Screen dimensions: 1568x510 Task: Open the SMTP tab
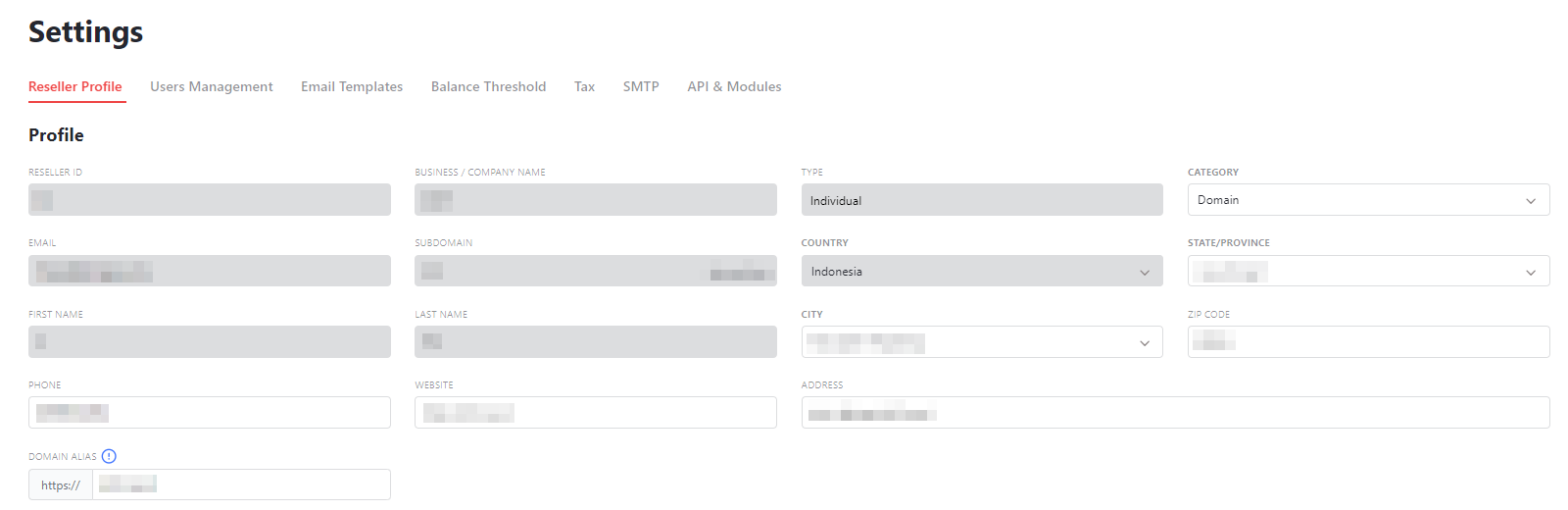pyautogui.click(x=641, y=86)
